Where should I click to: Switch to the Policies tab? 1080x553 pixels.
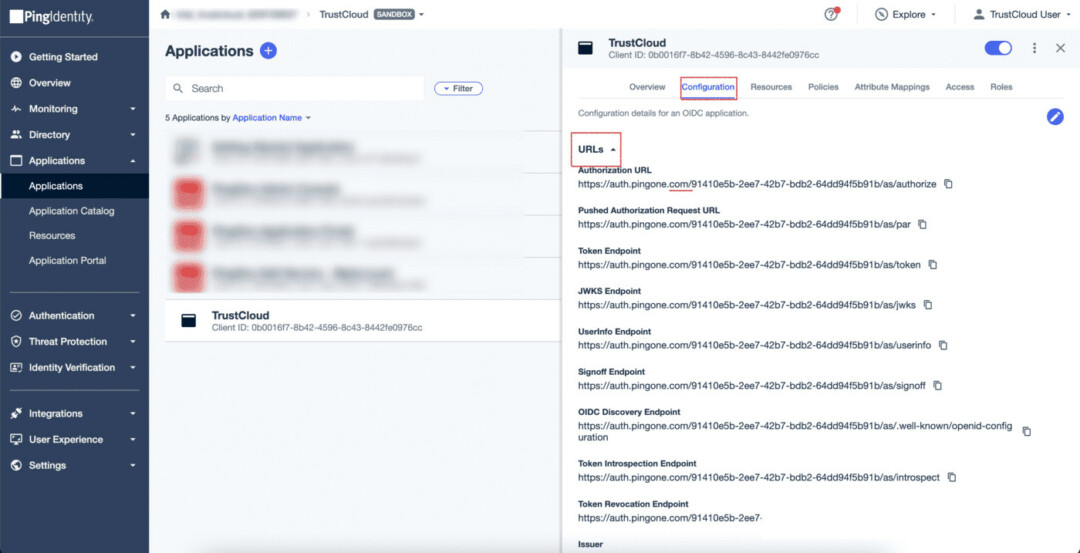[x=823, y=87]
